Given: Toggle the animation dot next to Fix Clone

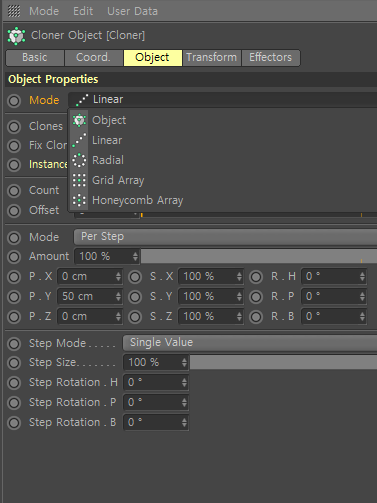Looking at the screenshot, I should coord(14,146).
